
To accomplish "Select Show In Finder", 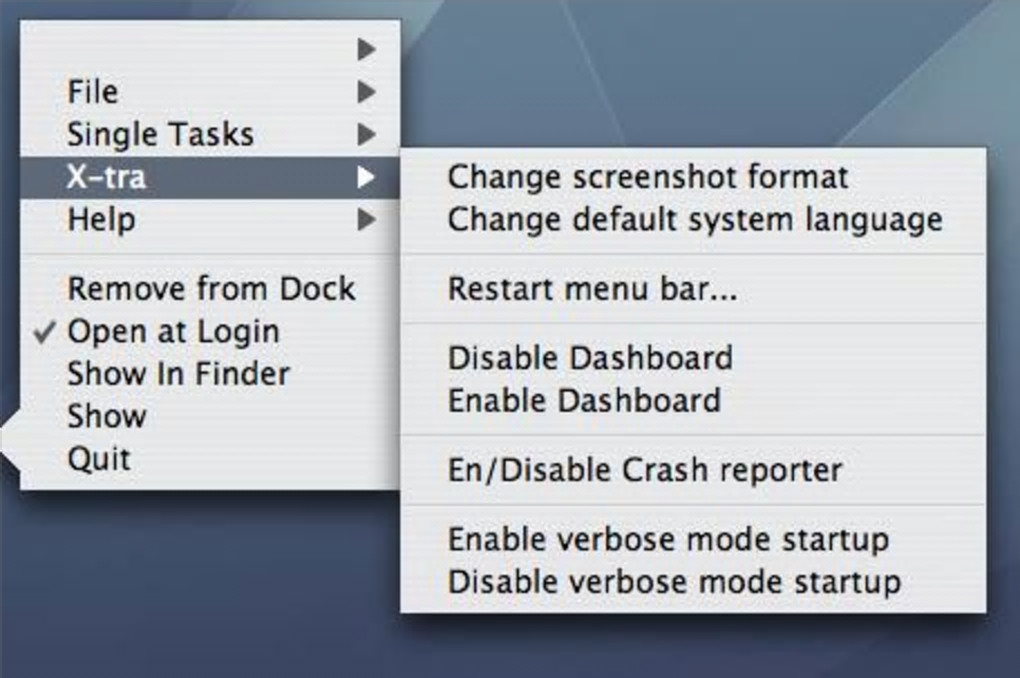I will (x=178, y=374).
